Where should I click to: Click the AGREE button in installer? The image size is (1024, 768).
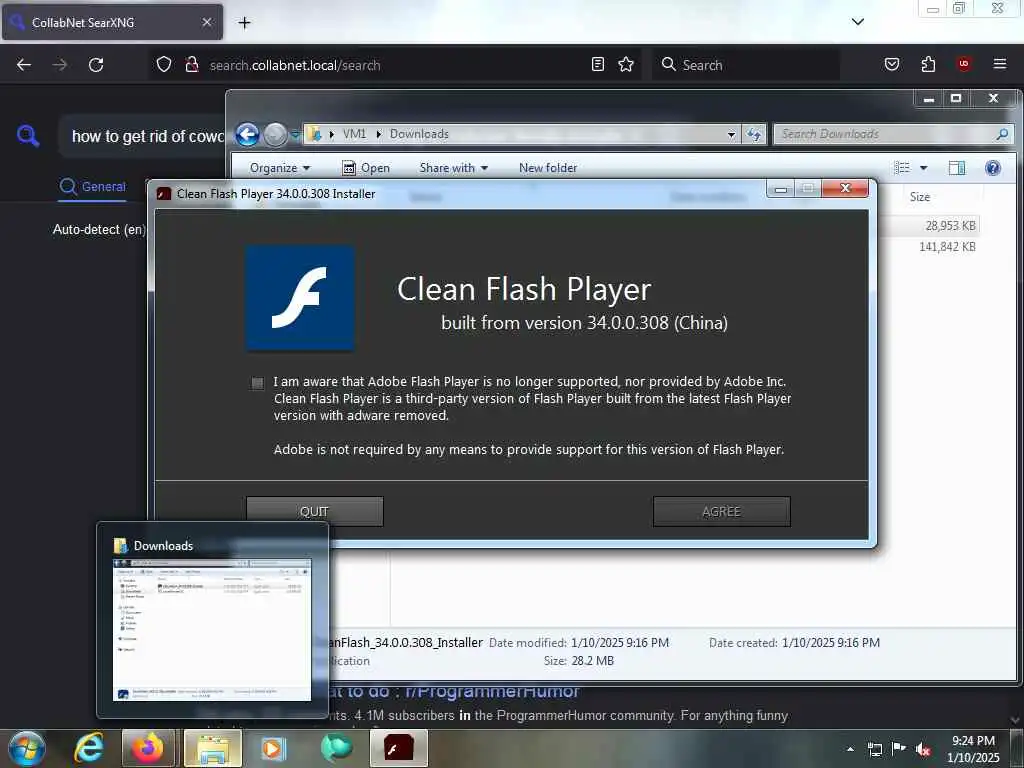point(721,511)
